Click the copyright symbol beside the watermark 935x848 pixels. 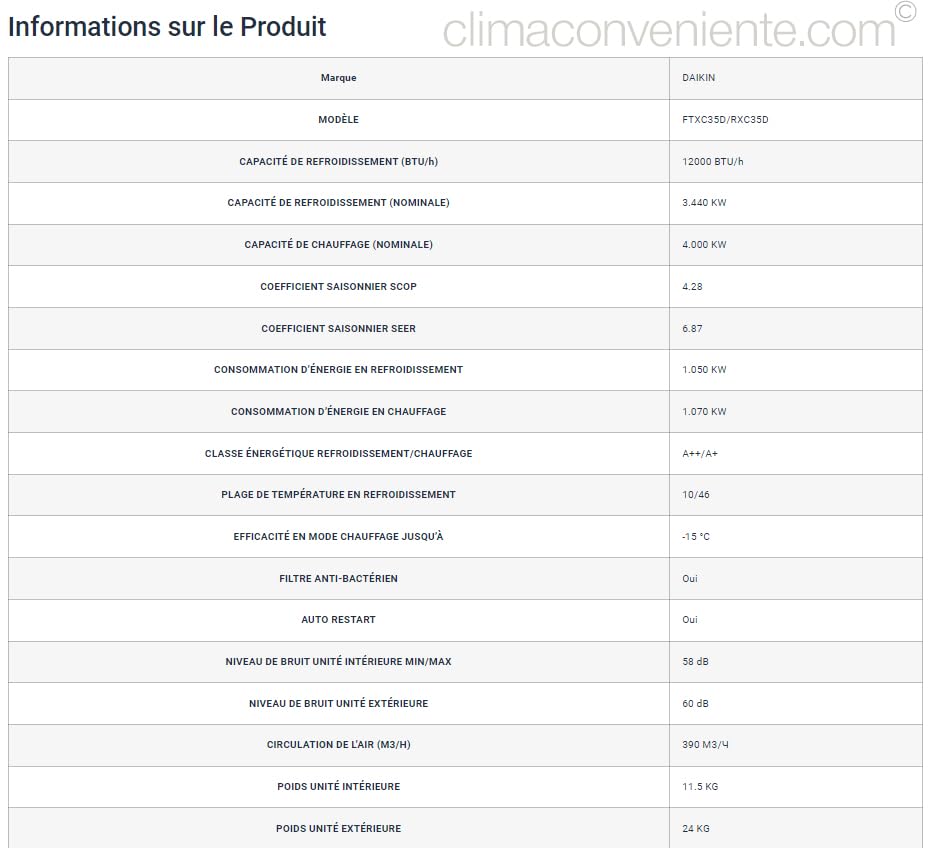tap(905, 12)
